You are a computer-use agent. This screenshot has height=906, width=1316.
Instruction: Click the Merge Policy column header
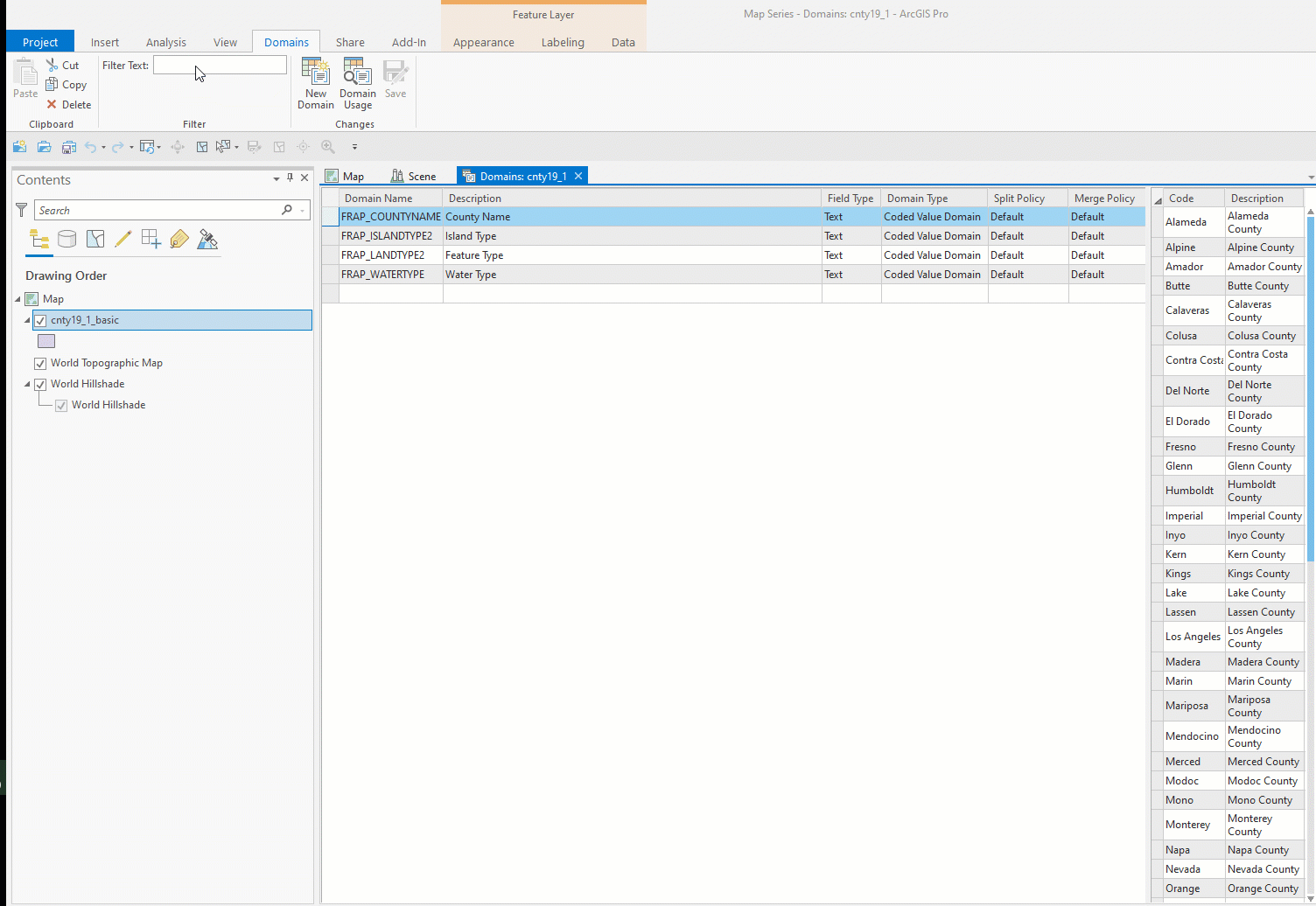1107,199
